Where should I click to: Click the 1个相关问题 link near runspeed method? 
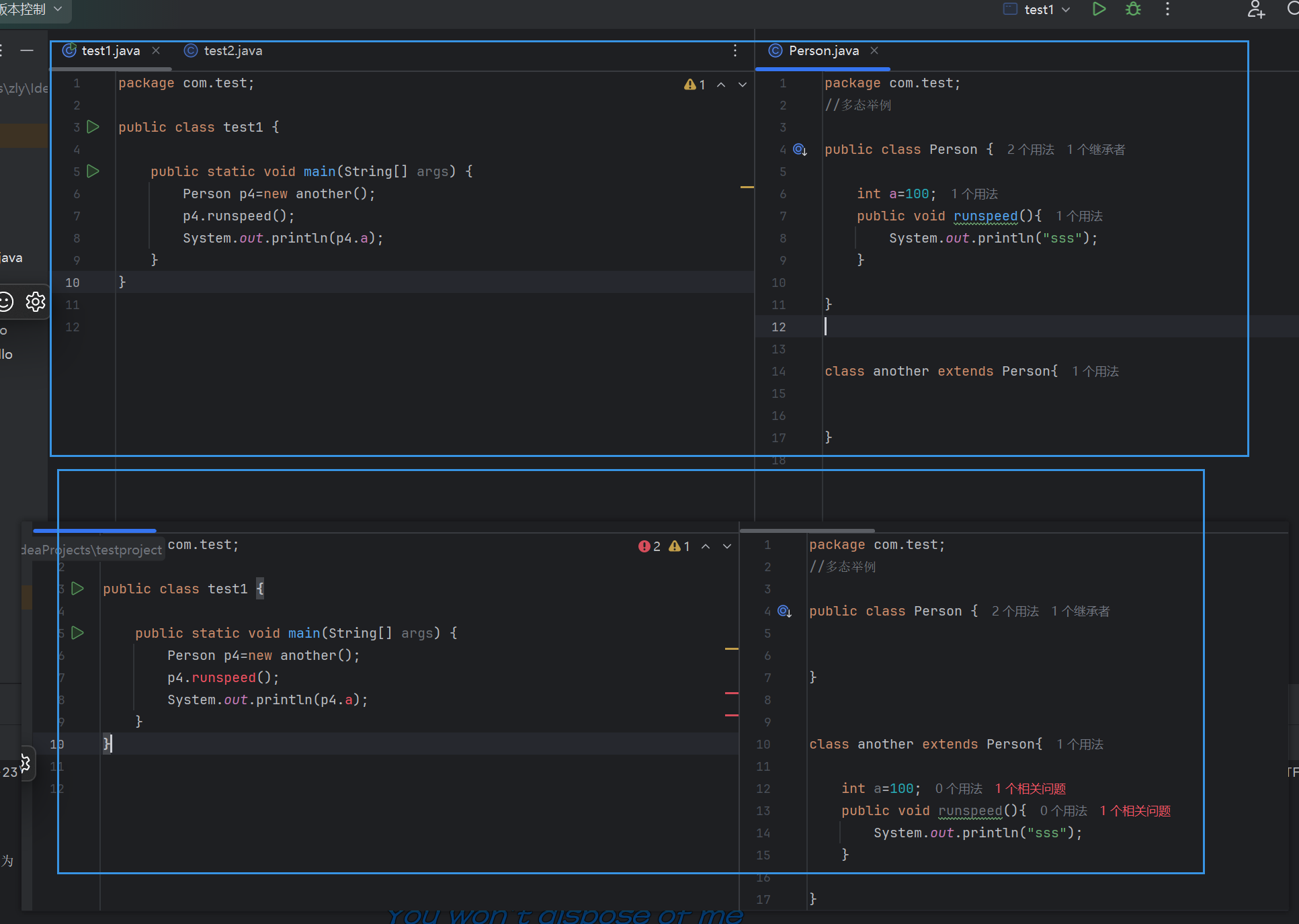click(x=1134, y=810)
